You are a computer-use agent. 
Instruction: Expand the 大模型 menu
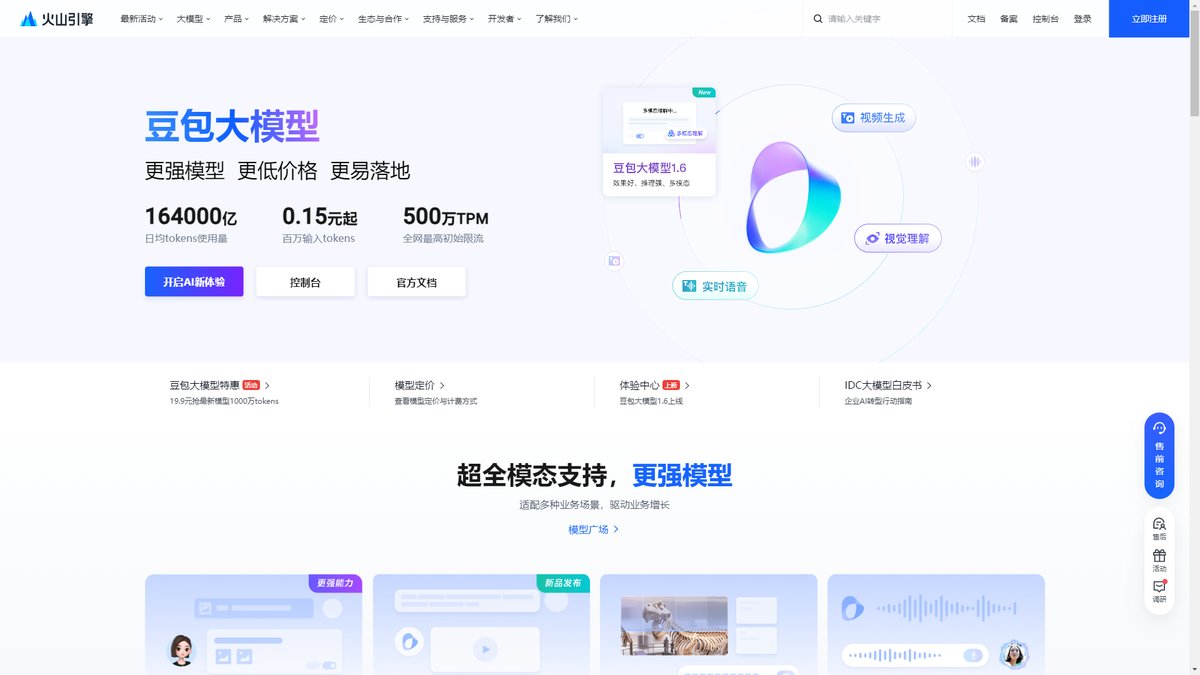pos(193,19)
